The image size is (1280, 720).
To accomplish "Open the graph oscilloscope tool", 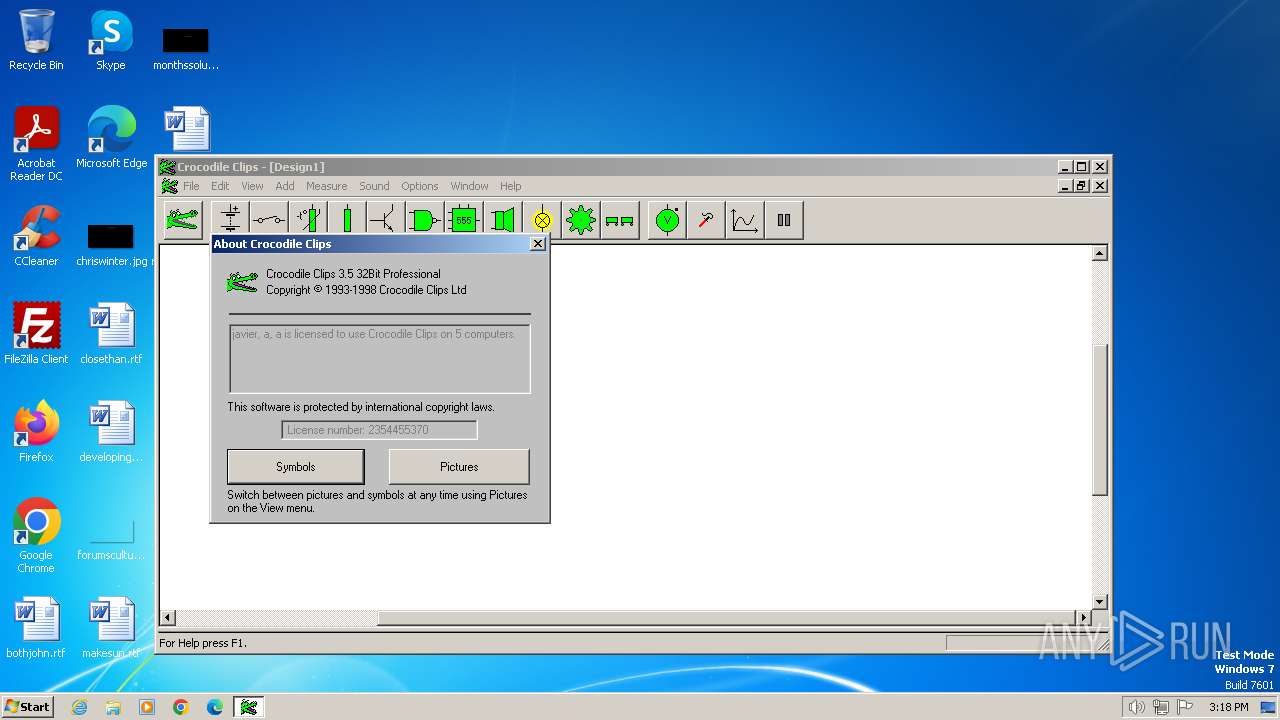I will click(745, 220).
